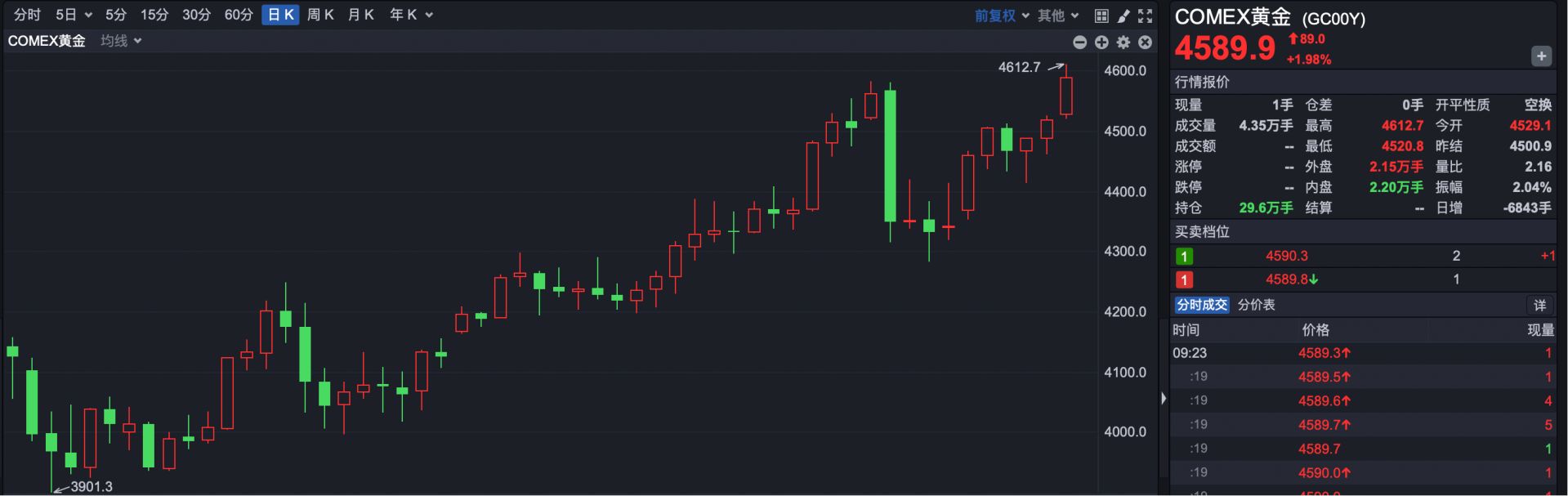Click the 4600.0 price axis label
Image resolution: width=1568 pixels, height=496 pixels.
tap(1125, 70)
